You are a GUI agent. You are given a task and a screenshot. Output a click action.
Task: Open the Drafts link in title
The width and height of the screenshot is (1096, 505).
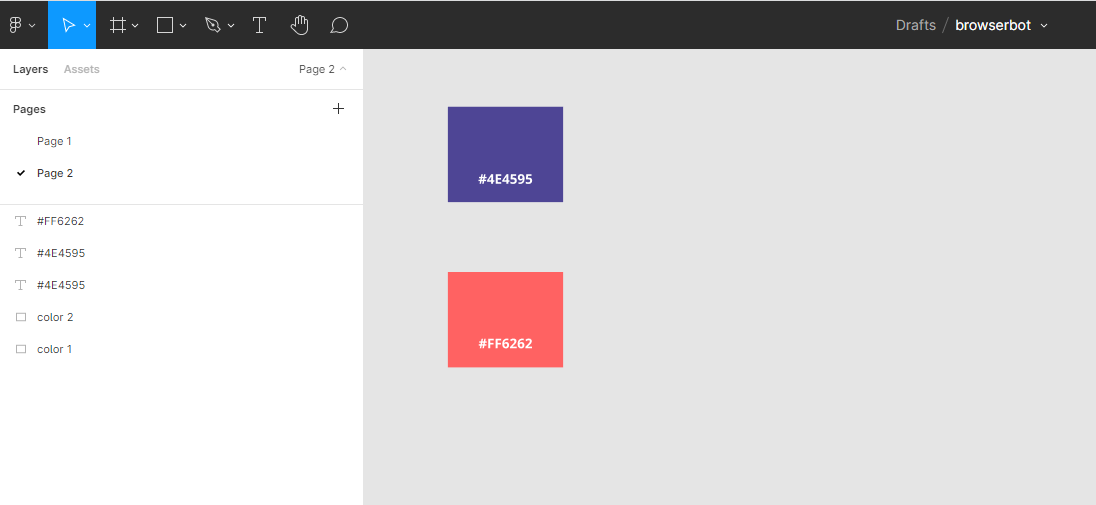click(x=915, y=25)
